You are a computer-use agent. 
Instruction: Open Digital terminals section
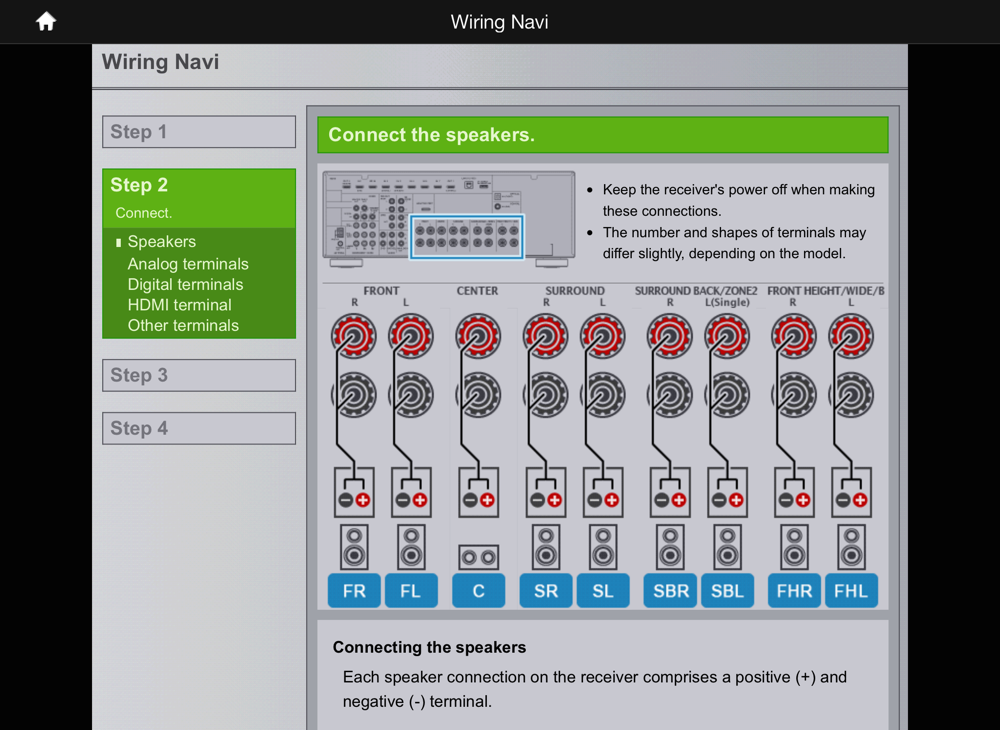coord(185,284)
